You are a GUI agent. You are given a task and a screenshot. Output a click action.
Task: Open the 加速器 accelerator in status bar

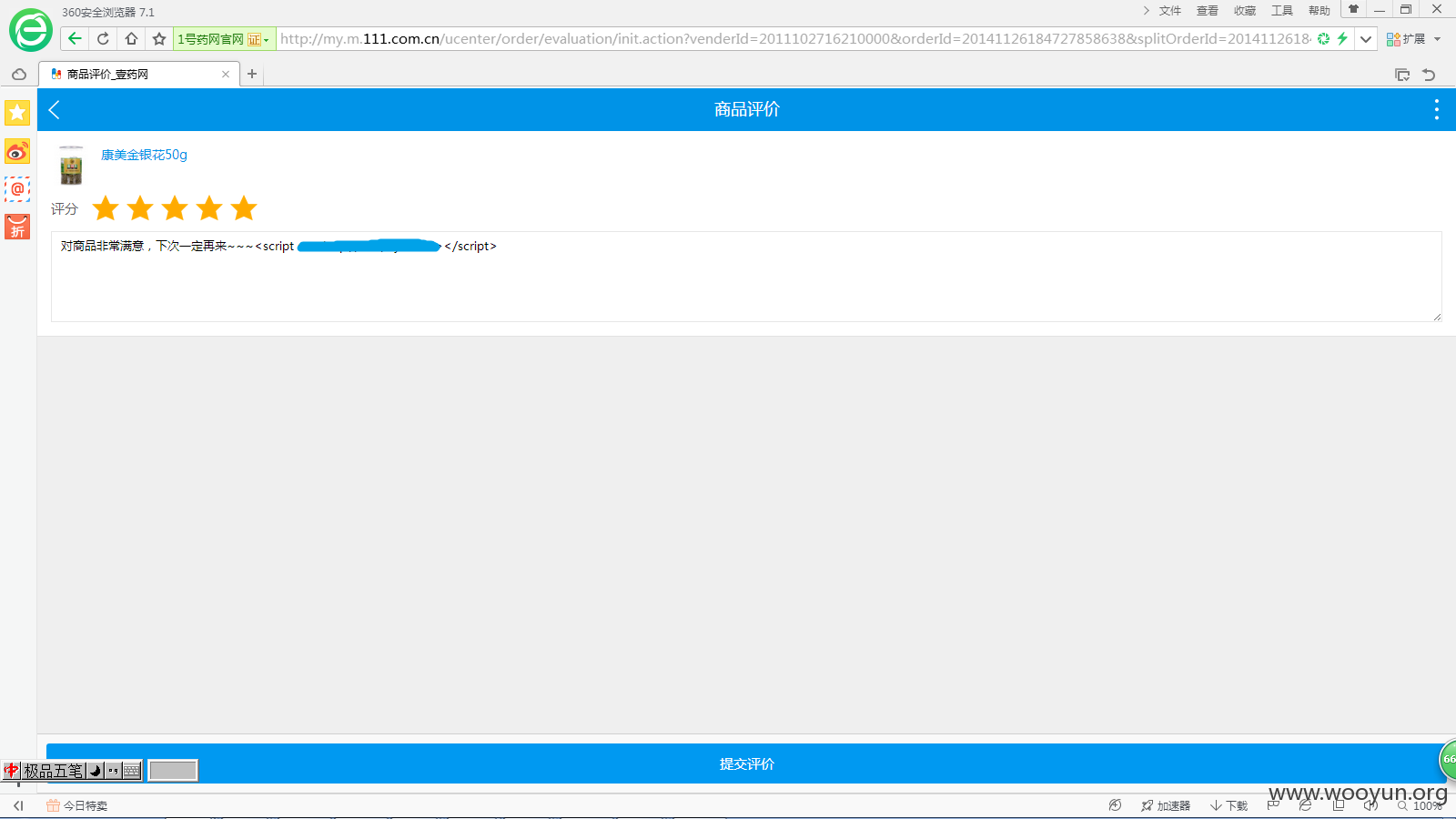[x=1166, y=805]
